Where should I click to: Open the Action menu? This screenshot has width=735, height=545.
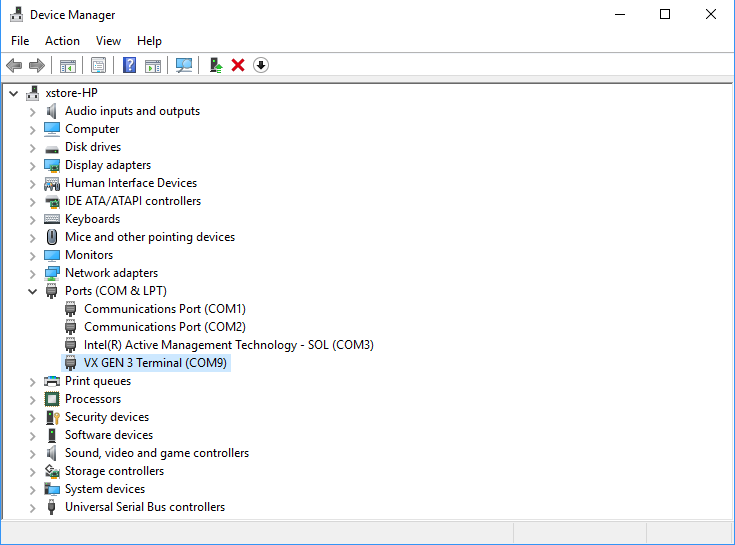tap(62, 41)
